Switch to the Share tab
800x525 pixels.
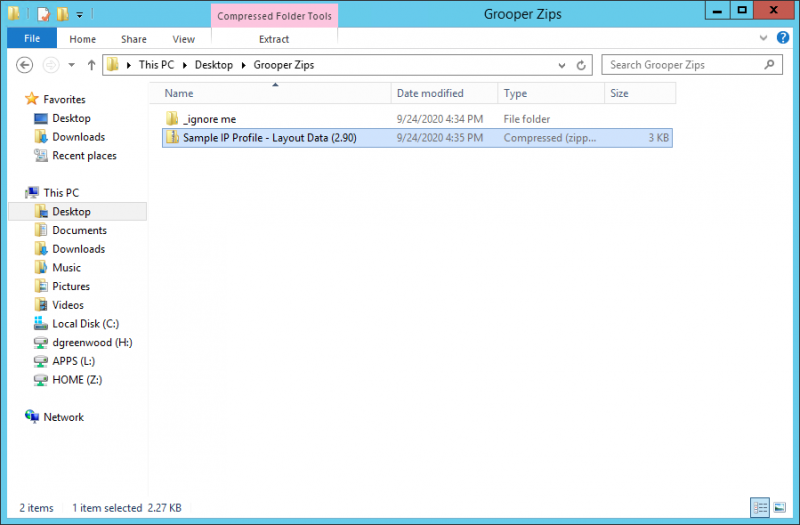click(134, 39)
